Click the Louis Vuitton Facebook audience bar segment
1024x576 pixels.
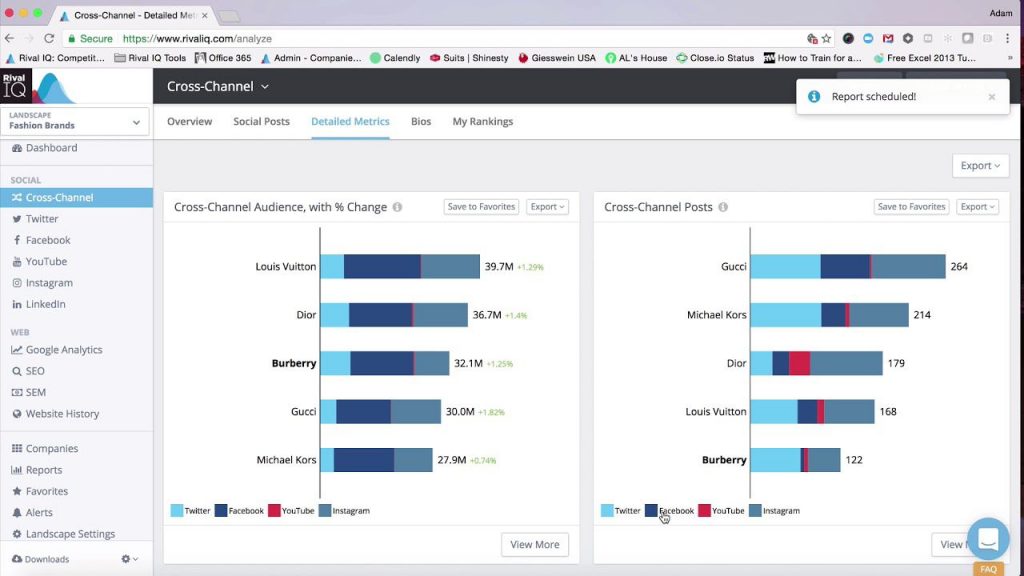coord(382,266)
